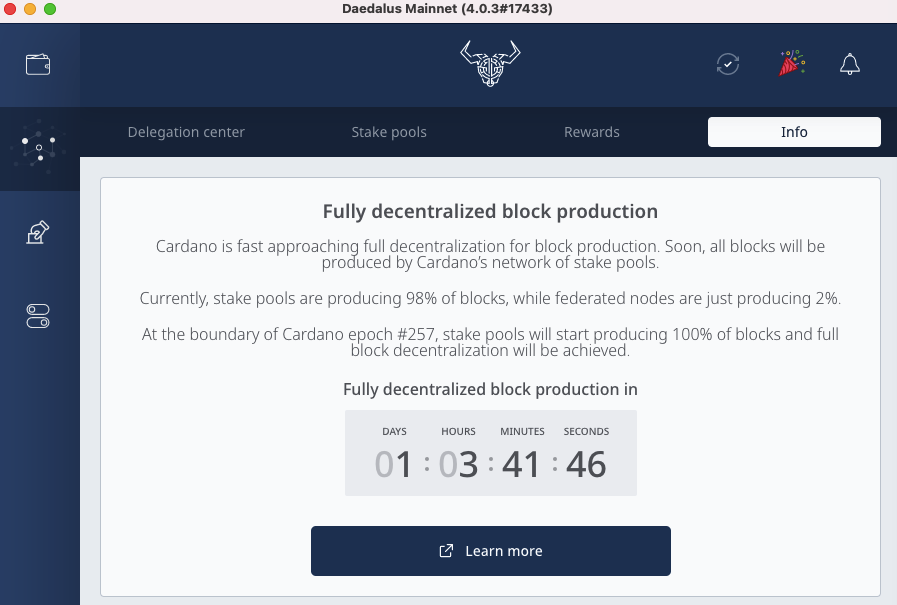Click the yellow minimize window button
This screenshot has width=897, height=605.
[x=30, y=9]
